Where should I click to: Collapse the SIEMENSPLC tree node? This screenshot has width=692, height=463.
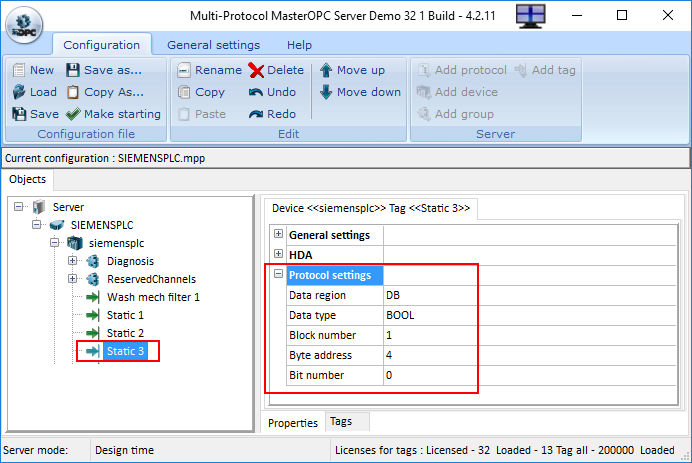(x=36, y=225)
